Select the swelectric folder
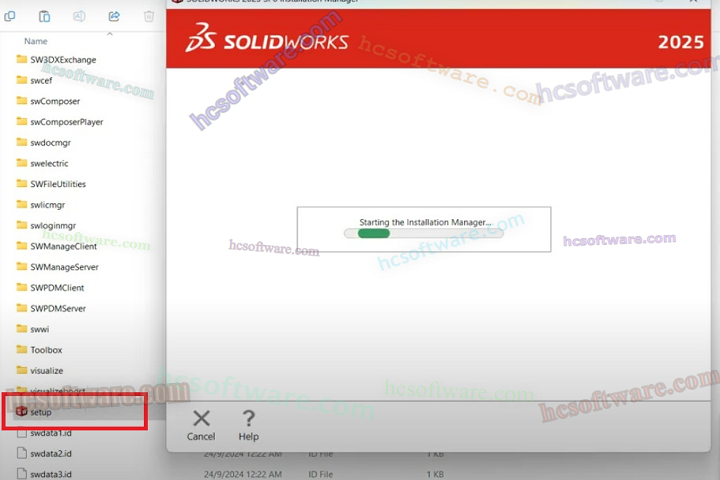Image resolution: width=720 pixels, height=480 pixels. [42, 163]
